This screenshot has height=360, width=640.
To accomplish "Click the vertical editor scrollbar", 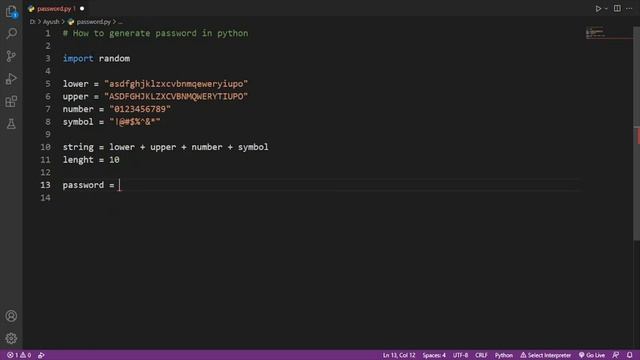I will [x=636, y=133].
